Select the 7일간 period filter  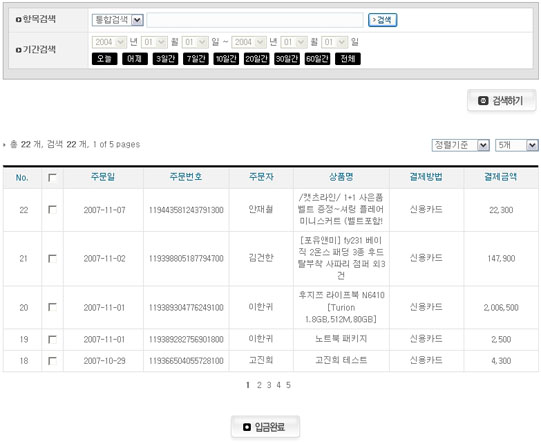[196, 59]
